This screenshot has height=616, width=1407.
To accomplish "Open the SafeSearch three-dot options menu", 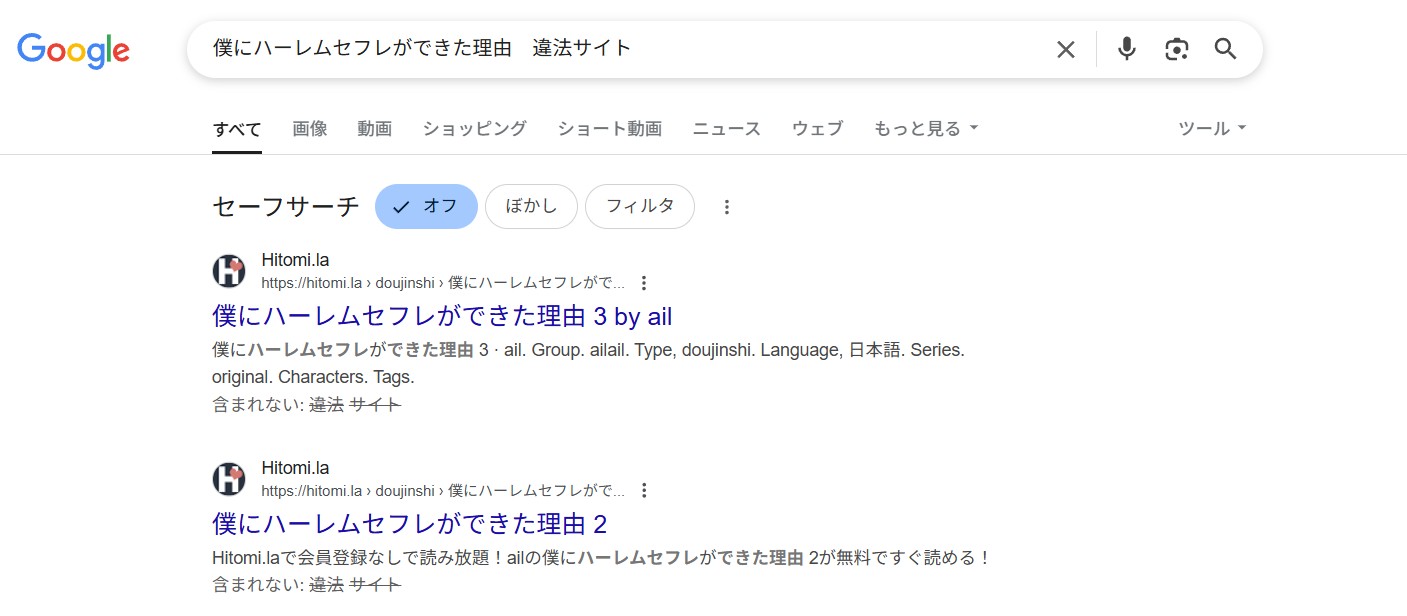I will pos(726,206).
